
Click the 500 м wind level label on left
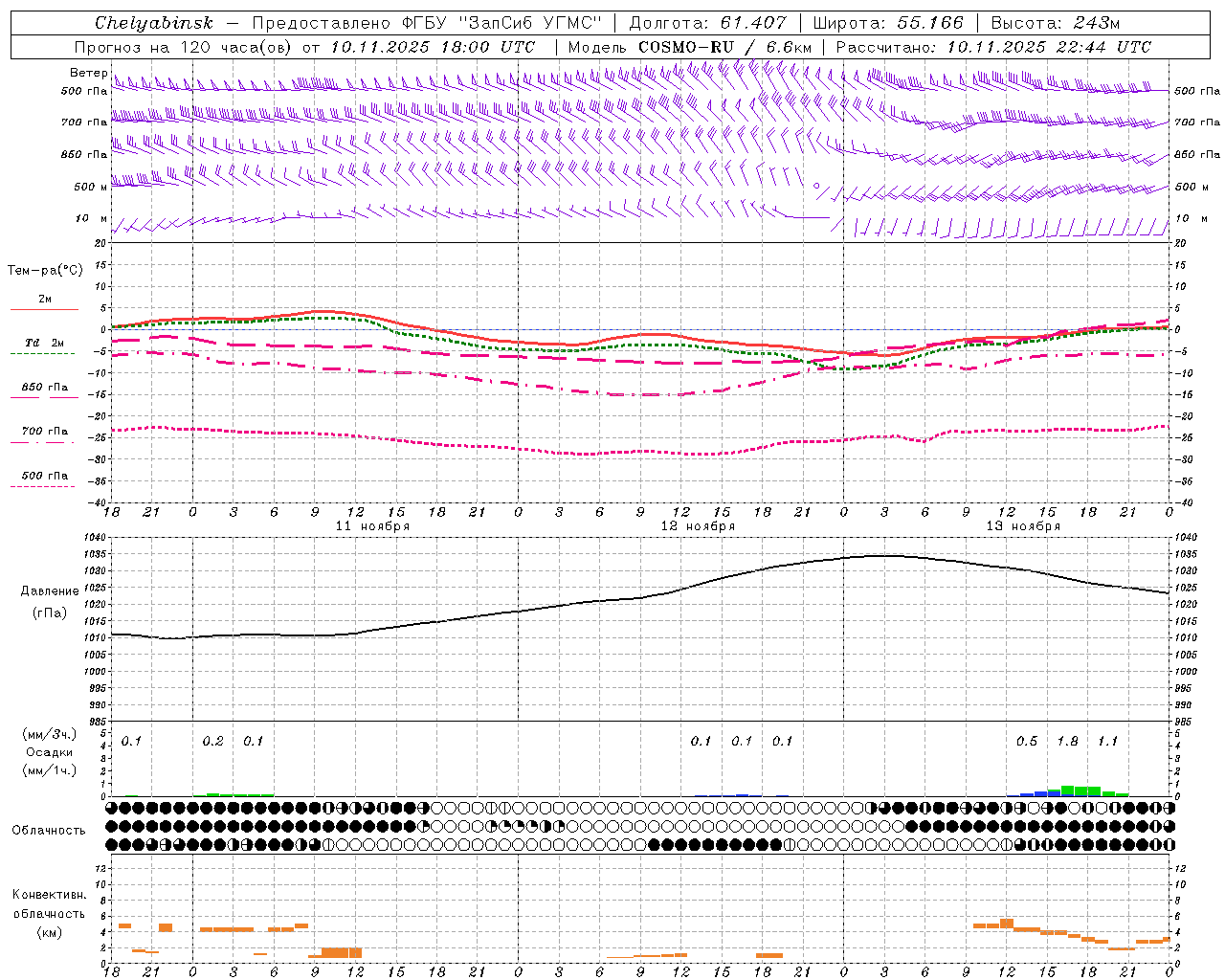click(91, 187)
